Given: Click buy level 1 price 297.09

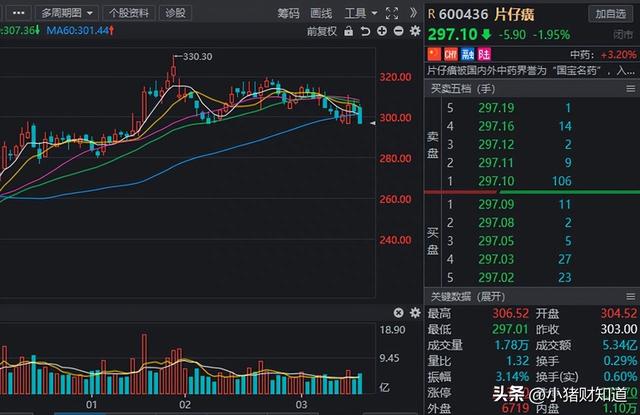Looking at the screenshot, I should [x=496, y=204].
